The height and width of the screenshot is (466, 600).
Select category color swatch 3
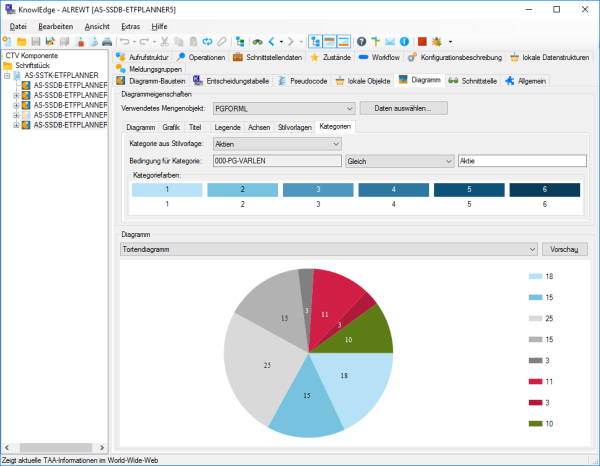point(318,190)
